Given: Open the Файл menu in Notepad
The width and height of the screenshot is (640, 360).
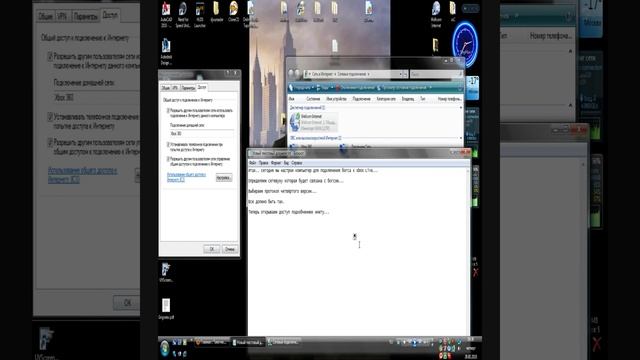Looking at the screenshot, I should click(252, 163).
